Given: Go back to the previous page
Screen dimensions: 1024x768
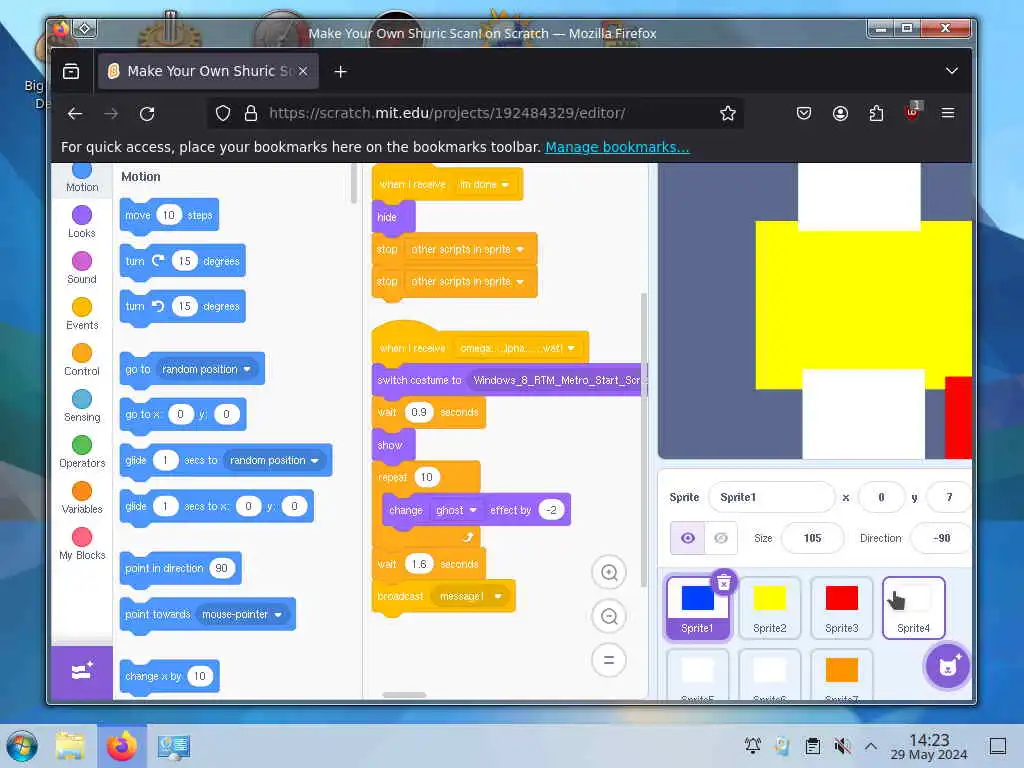Looking at the screenshot, I should point(75,114).
